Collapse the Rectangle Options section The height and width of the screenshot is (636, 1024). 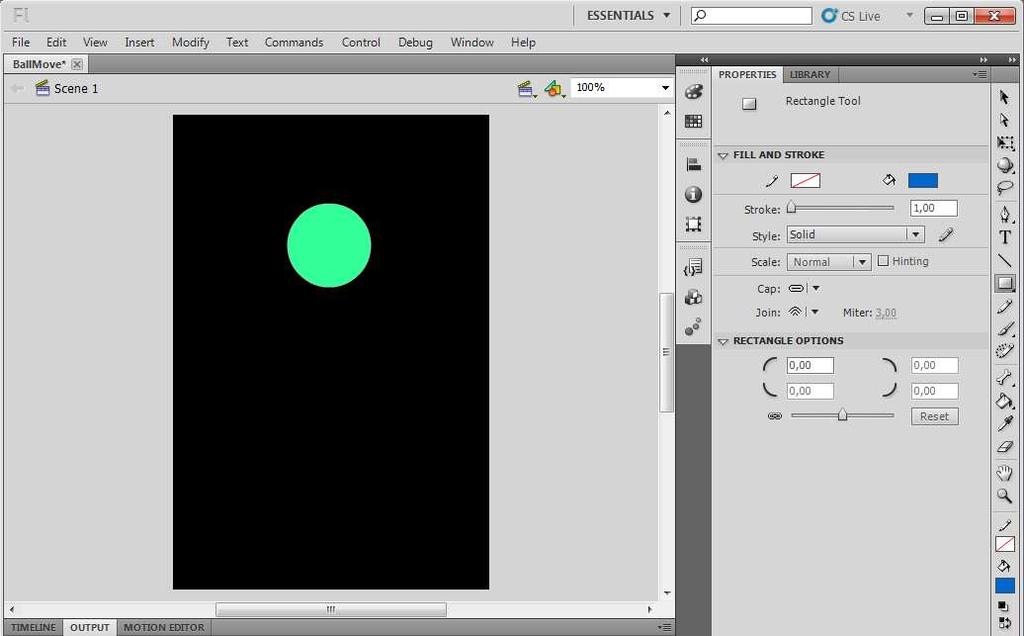[x=723, y=342]
